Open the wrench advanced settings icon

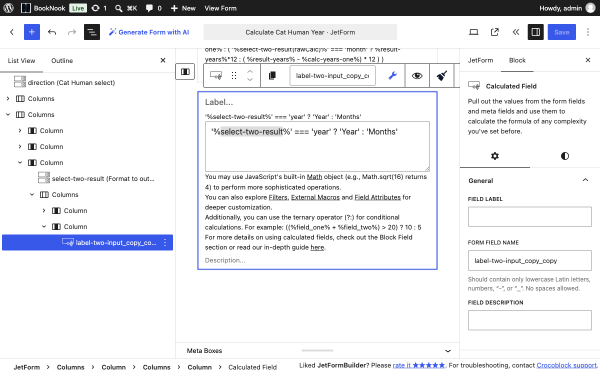pos(393,75)
